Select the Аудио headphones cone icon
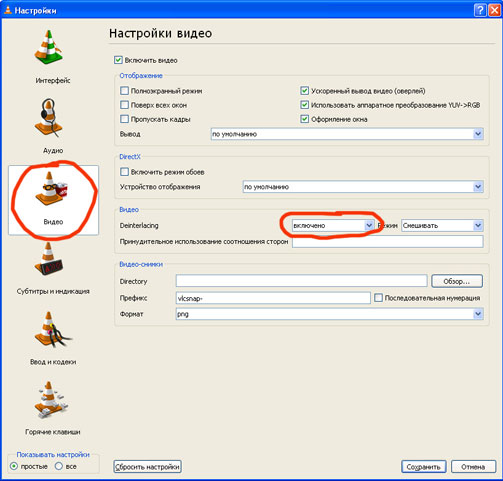 (49, 118)
